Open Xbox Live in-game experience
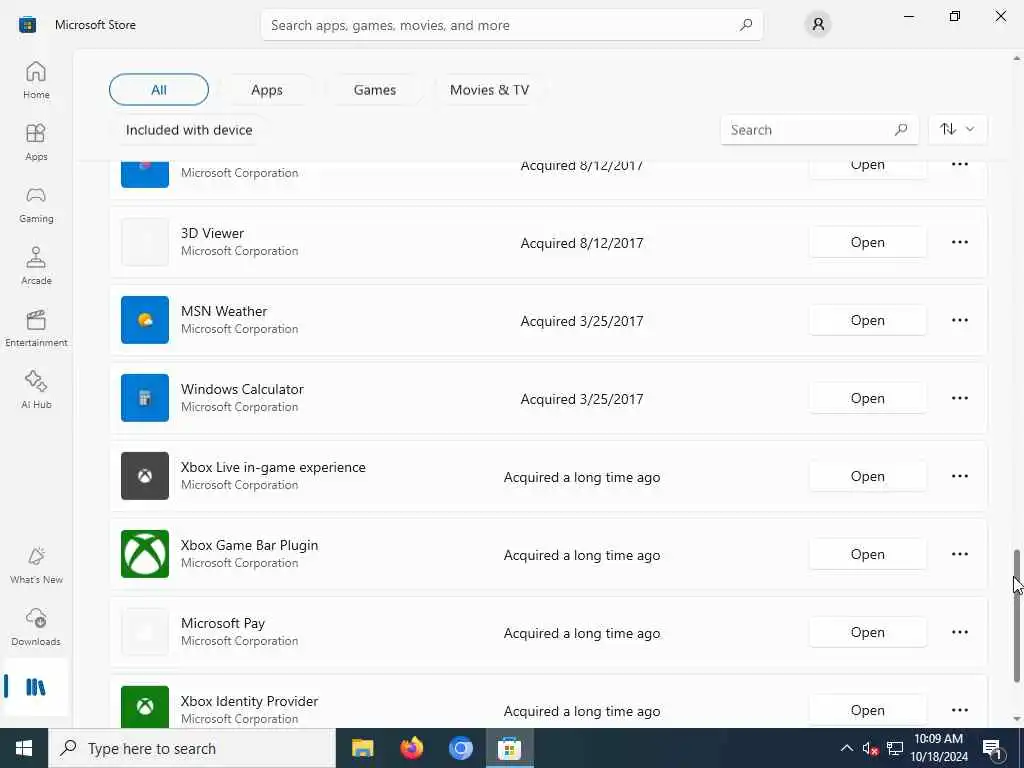Viewport: 1024px width, 768px height. pos(867,476)
